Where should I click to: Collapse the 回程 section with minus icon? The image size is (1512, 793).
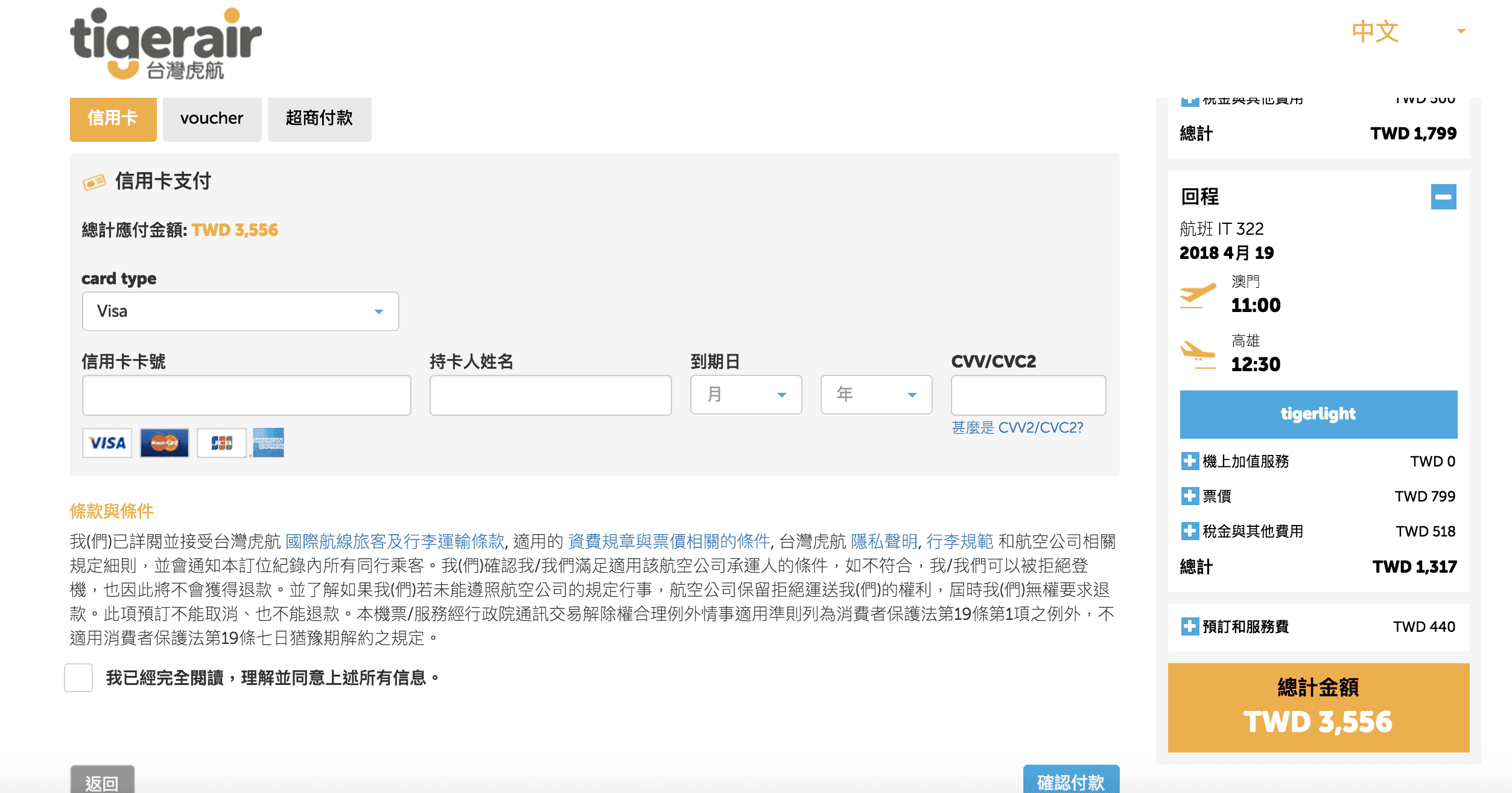click(x=1443, y=197)
